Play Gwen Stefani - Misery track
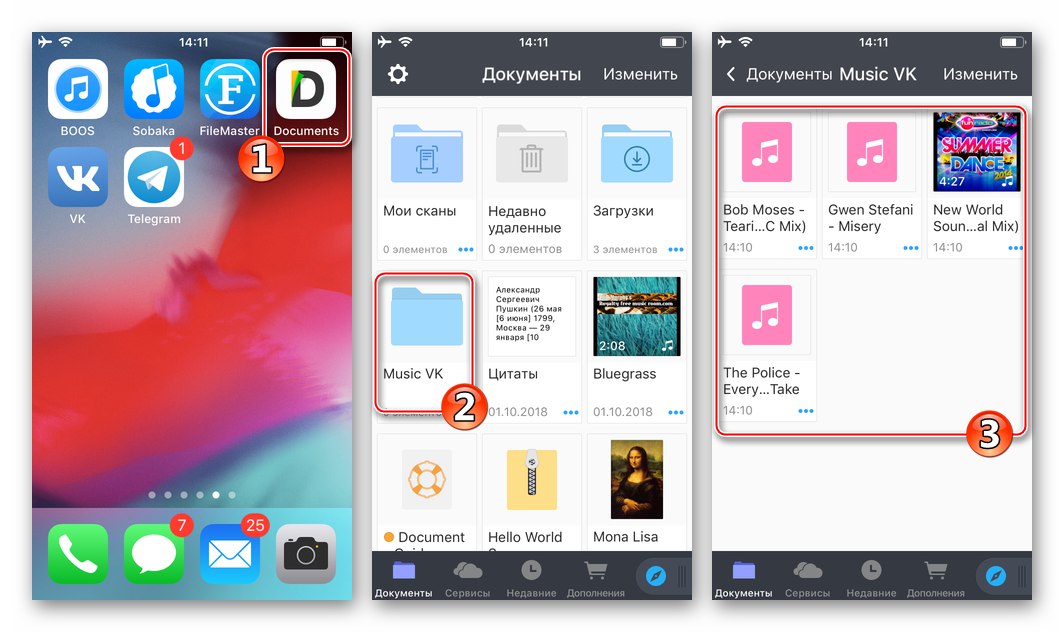 [x=871, y=182]
